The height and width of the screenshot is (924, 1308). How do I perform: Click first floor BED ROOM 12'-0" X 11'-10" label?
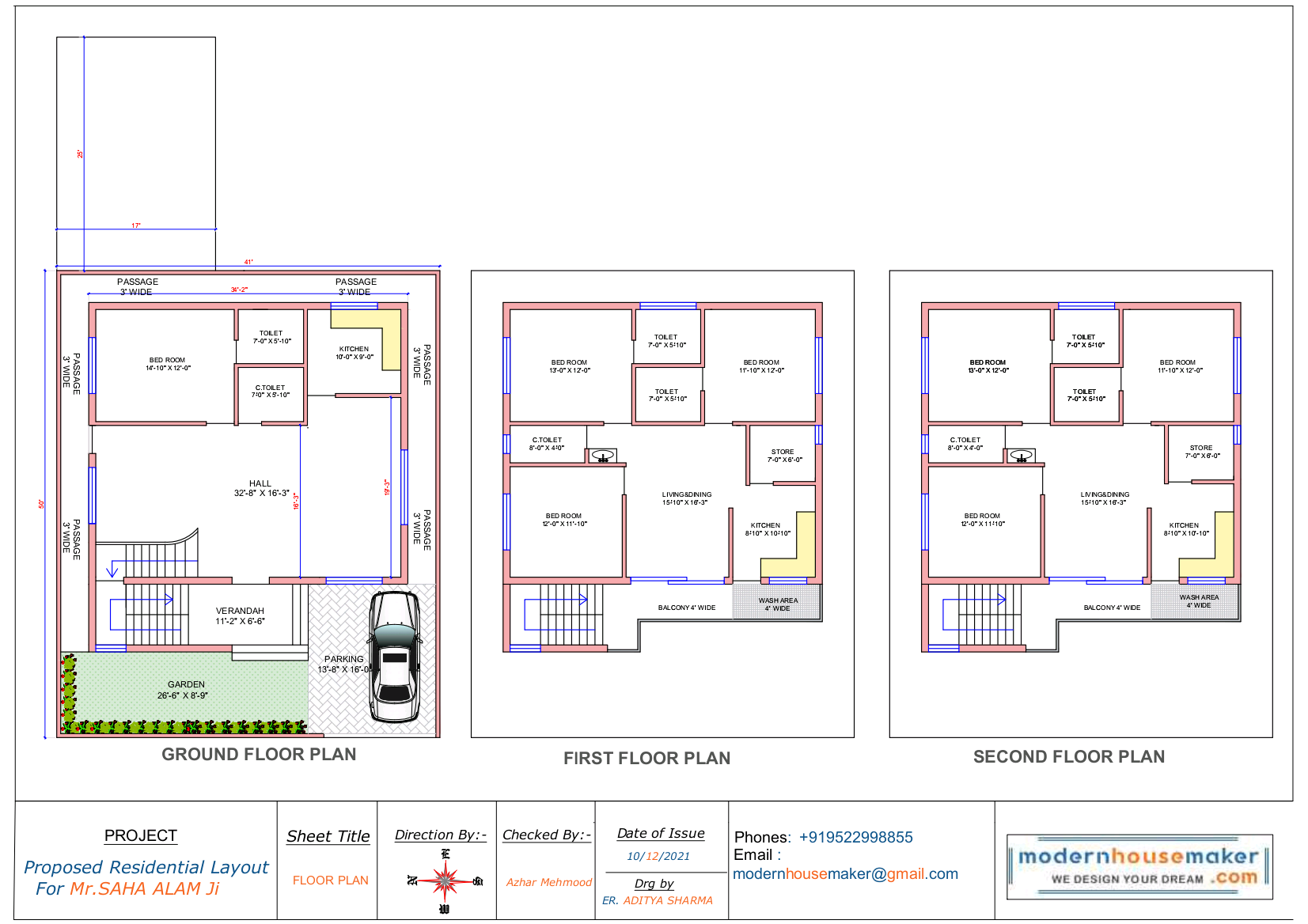(564, 520)
